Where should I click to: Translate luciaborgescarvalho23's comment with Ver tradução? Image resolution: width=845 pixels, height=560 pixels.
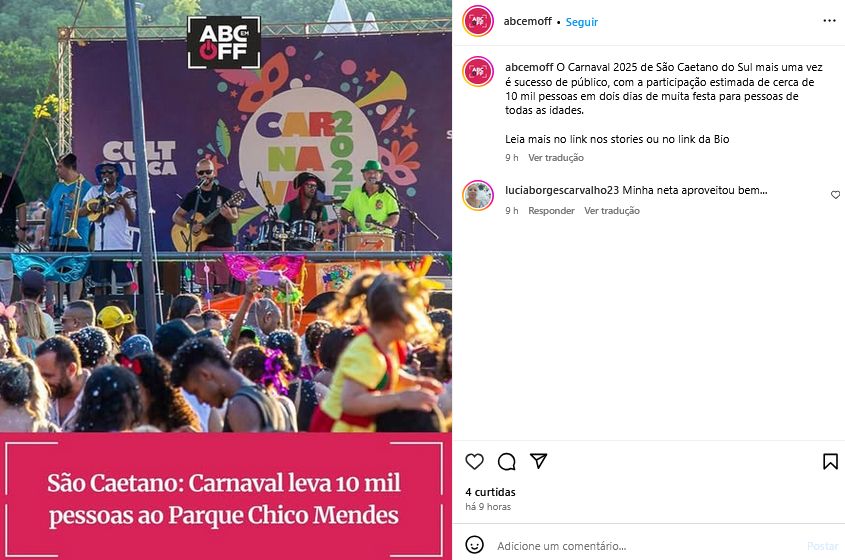click(612, 211)
